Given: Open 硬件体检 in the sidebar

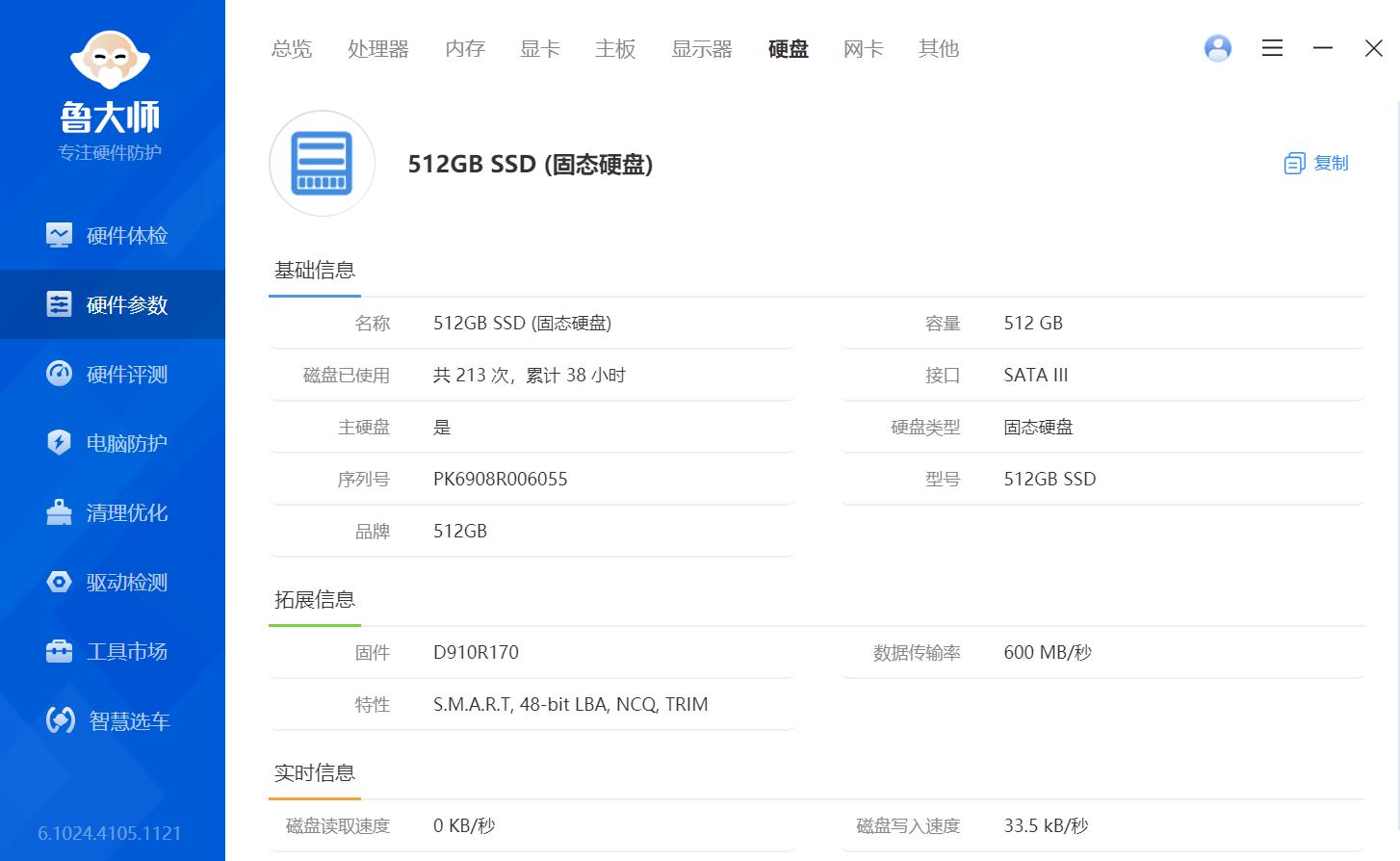Looking at the screenshot, I should [112, 235].
